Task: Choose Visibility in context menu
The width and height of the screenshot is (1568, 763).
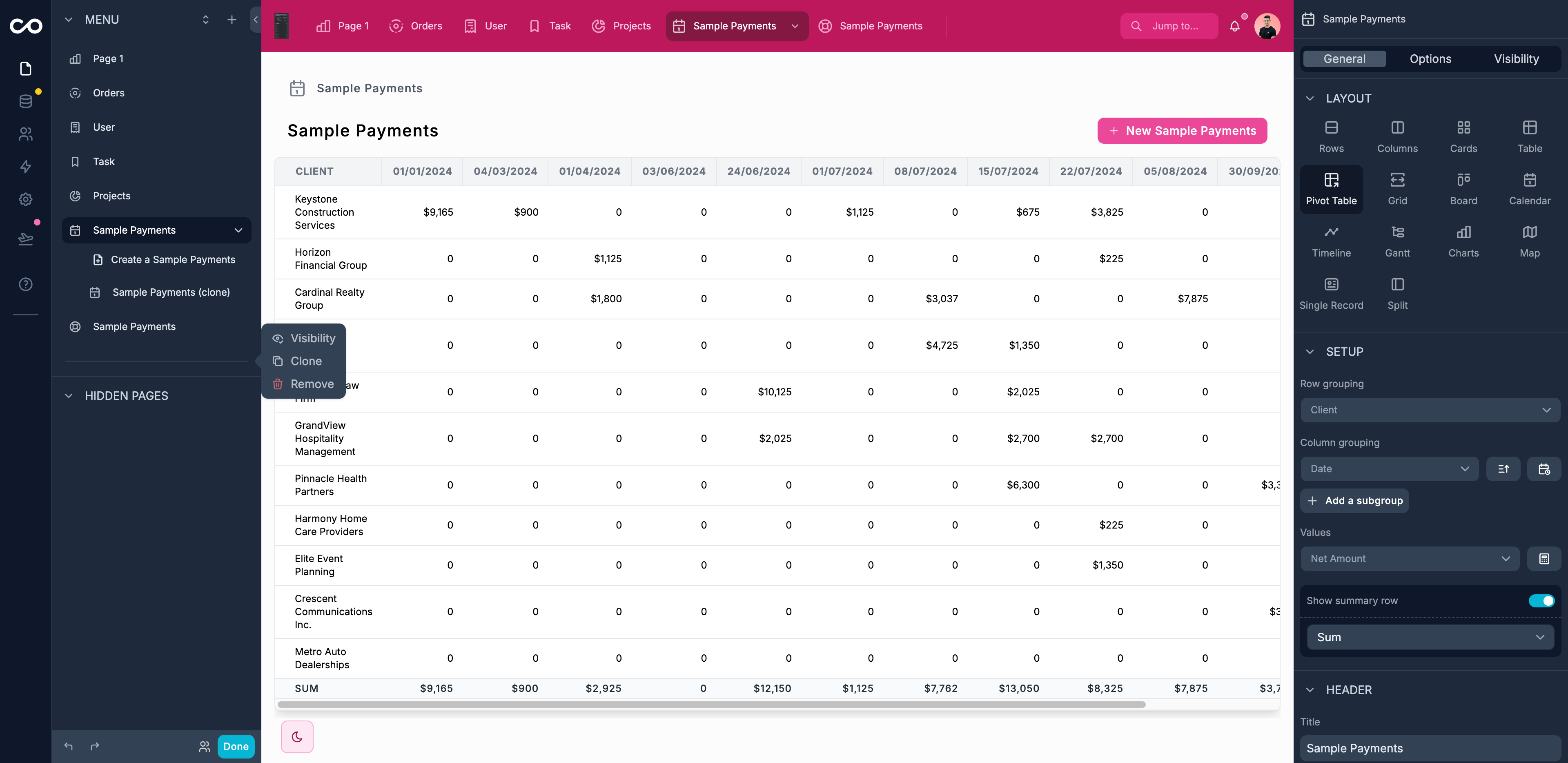Action: 304,338
